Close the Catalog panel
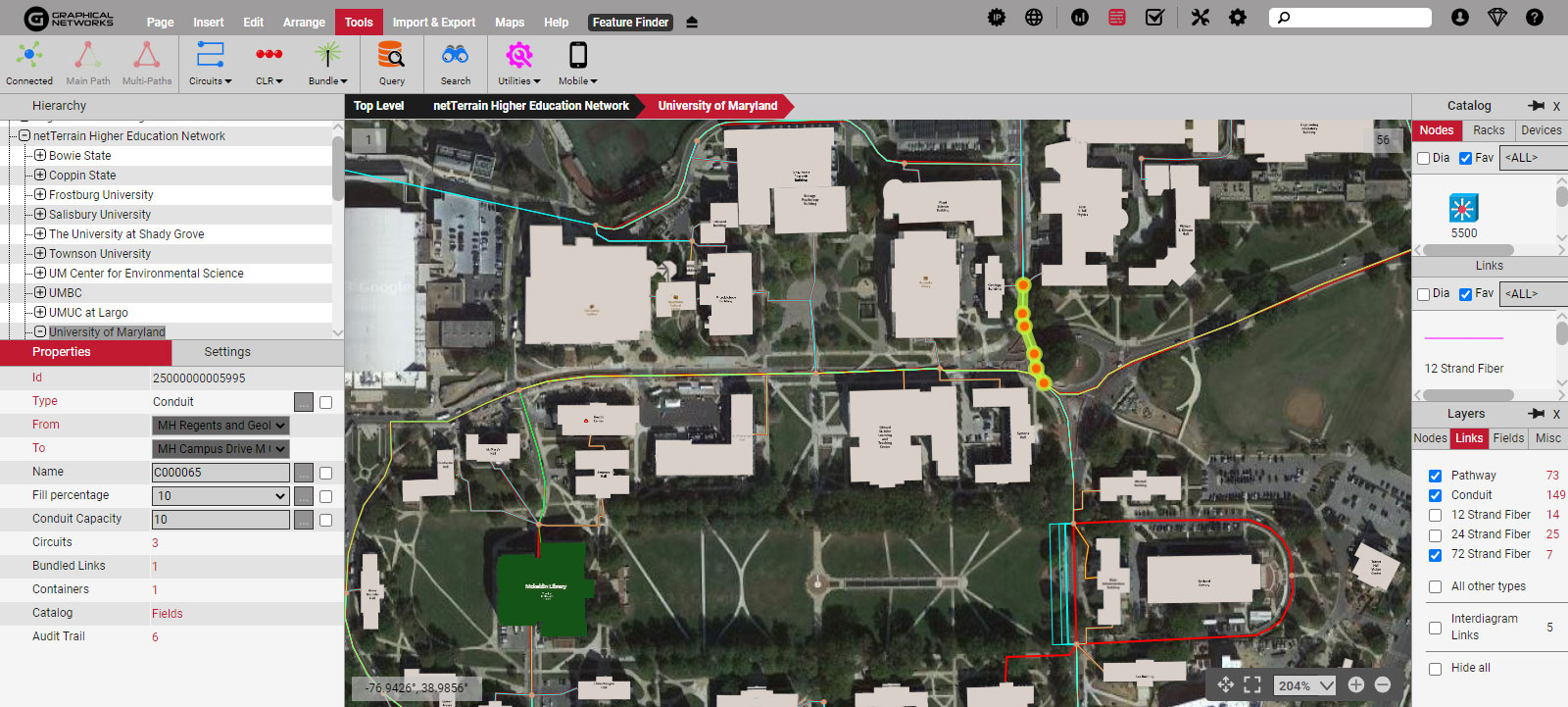Viewport: 1568px width, 707px height. 1556,106
